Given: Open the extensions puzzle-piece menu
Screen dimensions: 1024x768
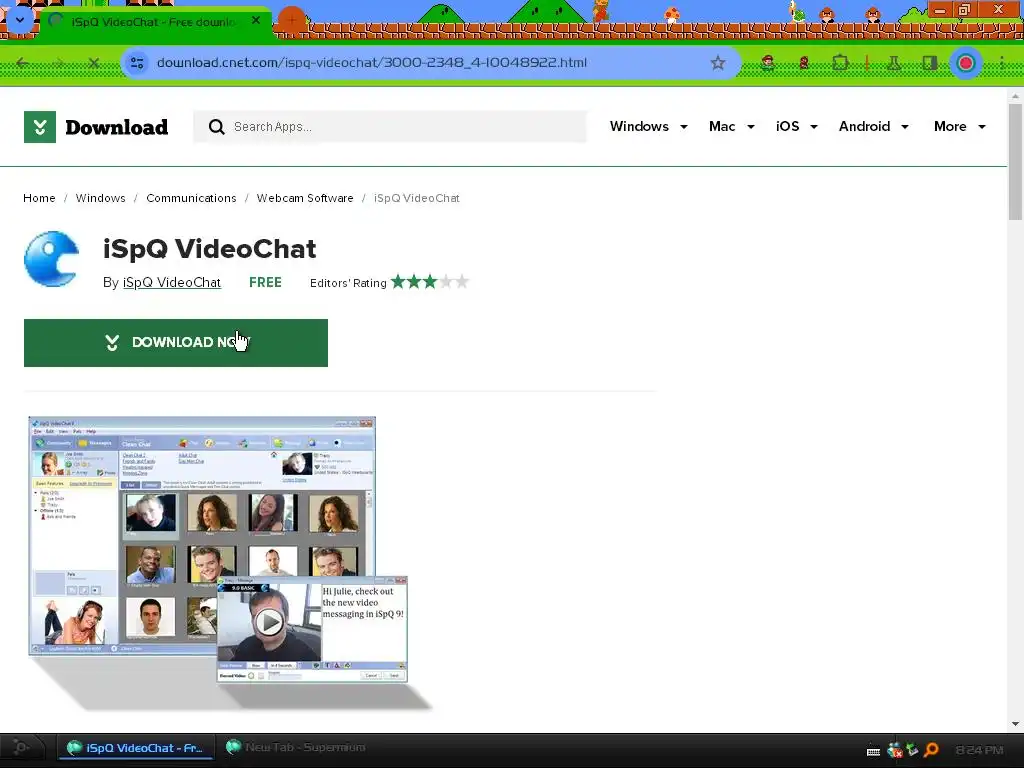Looking at the screenshot, I should pos(840,63).
